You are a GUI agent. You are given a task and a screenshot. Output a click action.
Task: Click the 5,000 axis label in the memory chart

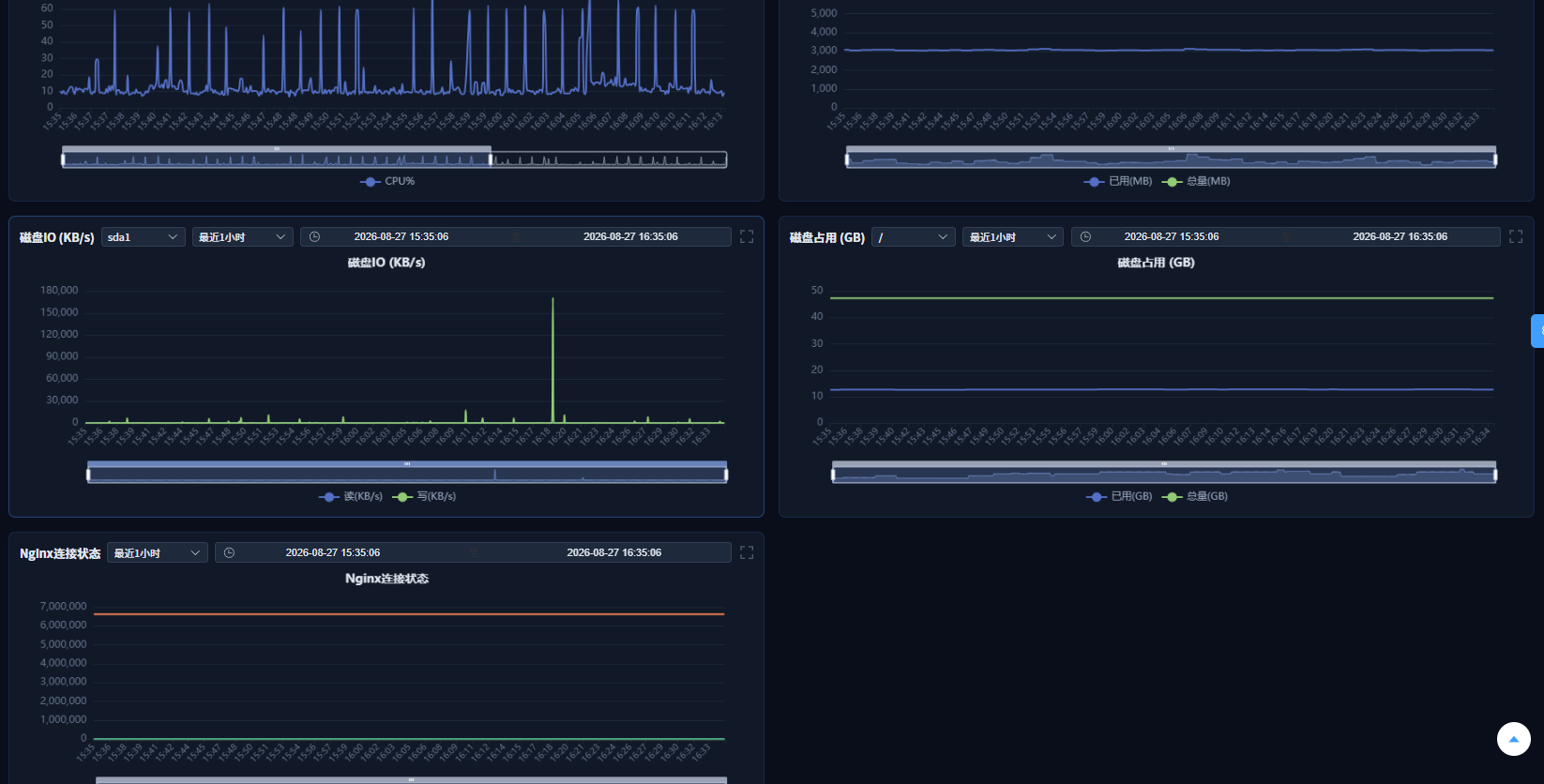[824, 13]
